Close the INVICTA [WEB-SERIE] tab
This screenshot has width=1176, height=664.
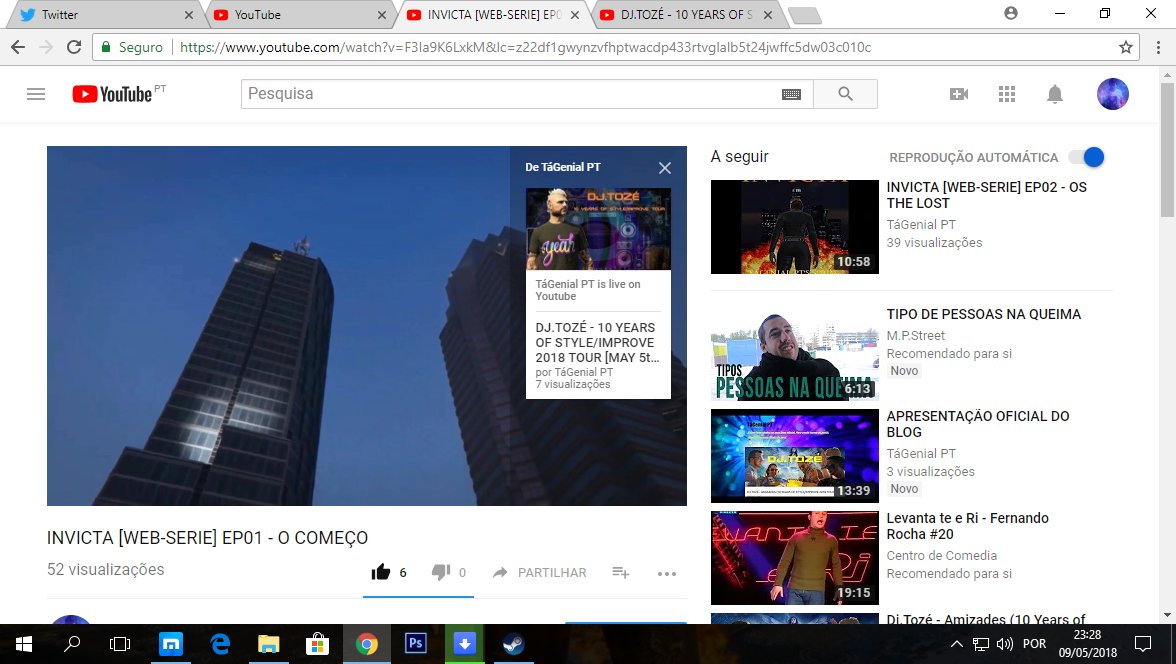(x=574, y=15)
